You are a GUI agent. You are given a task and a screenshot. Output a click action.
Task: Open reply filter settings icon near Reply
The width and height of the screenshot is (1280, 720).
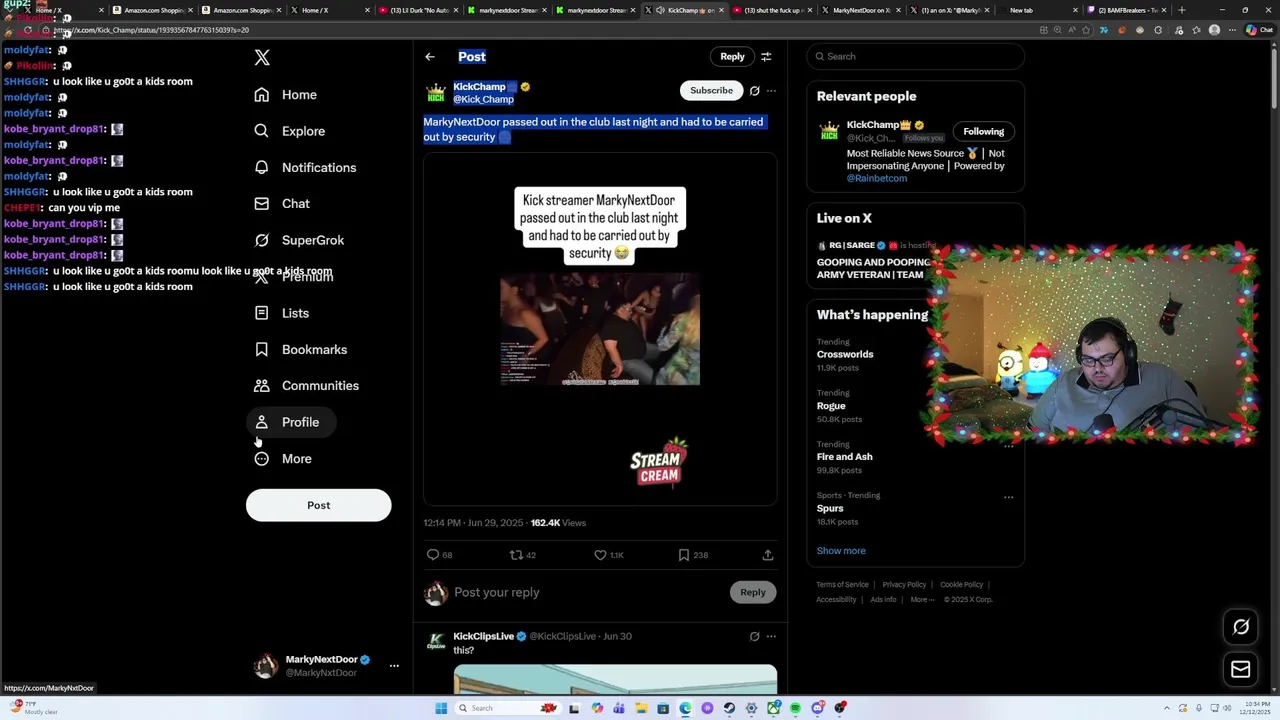[766, 57]
